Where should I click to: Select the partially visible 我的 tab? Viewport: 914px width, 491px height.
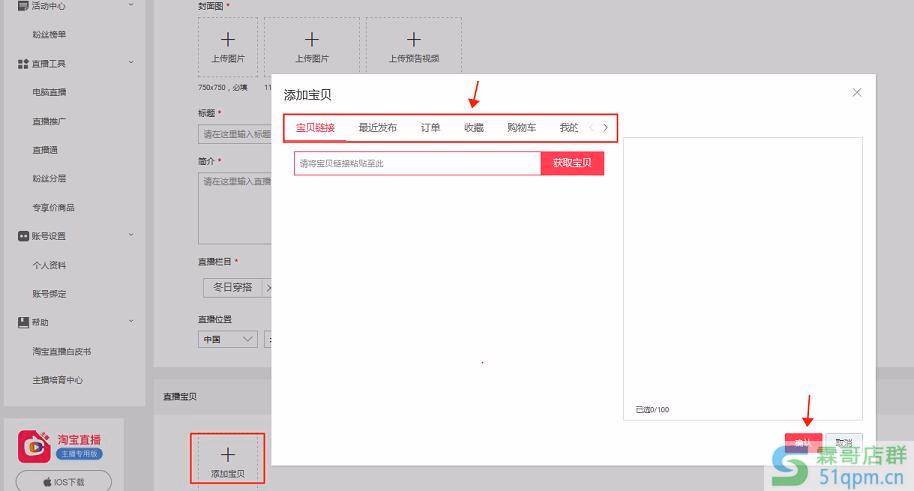(568, 128)
